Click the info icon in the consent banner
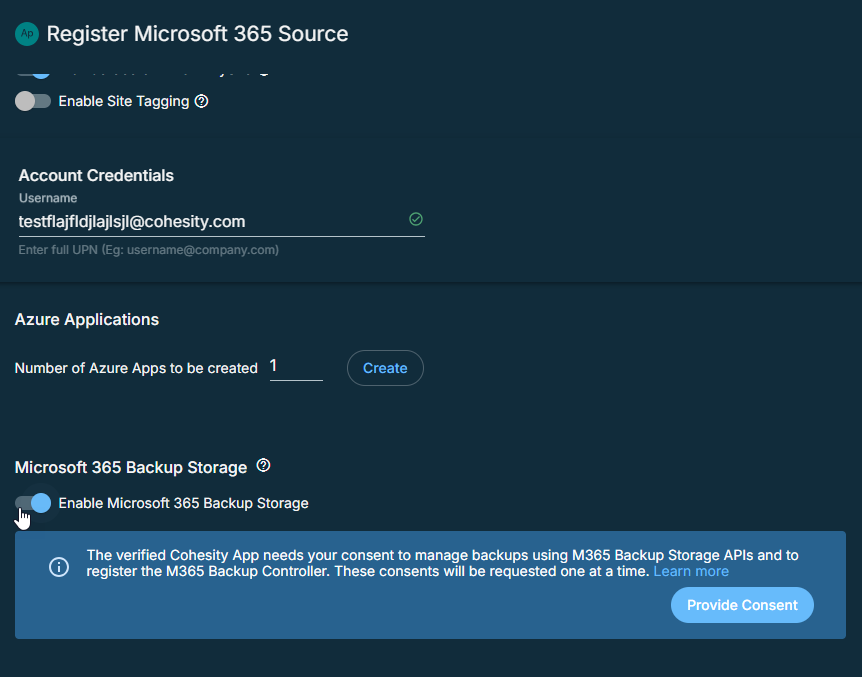Screen dimensions: 862x677 [x=59, y=566]
